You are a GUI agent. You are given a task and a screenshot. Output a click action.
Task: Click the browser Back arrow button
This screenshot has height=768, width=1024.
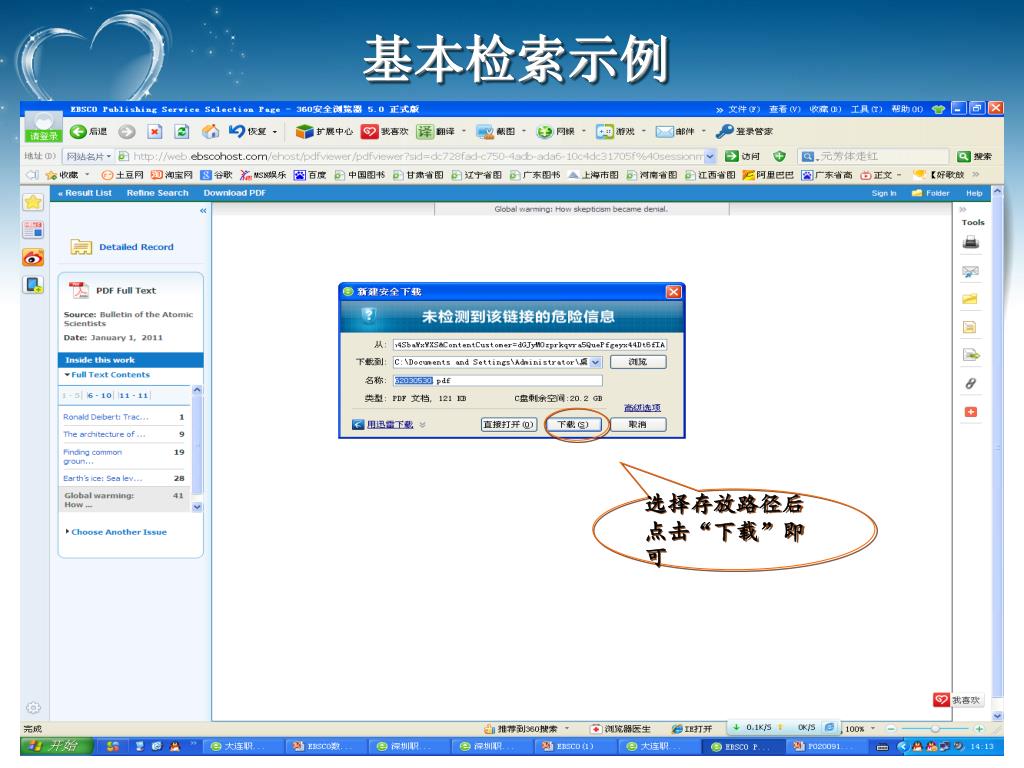pyautogui.click(x=78, y=131)
